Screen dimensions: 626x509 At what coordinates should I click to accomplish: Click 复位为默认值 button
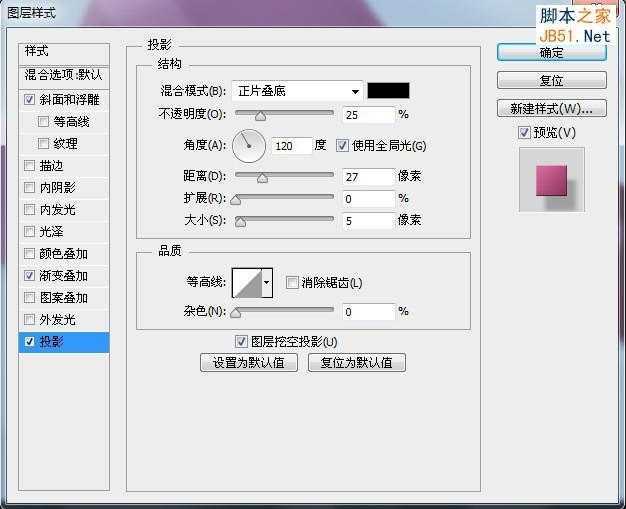coord(357,362)
